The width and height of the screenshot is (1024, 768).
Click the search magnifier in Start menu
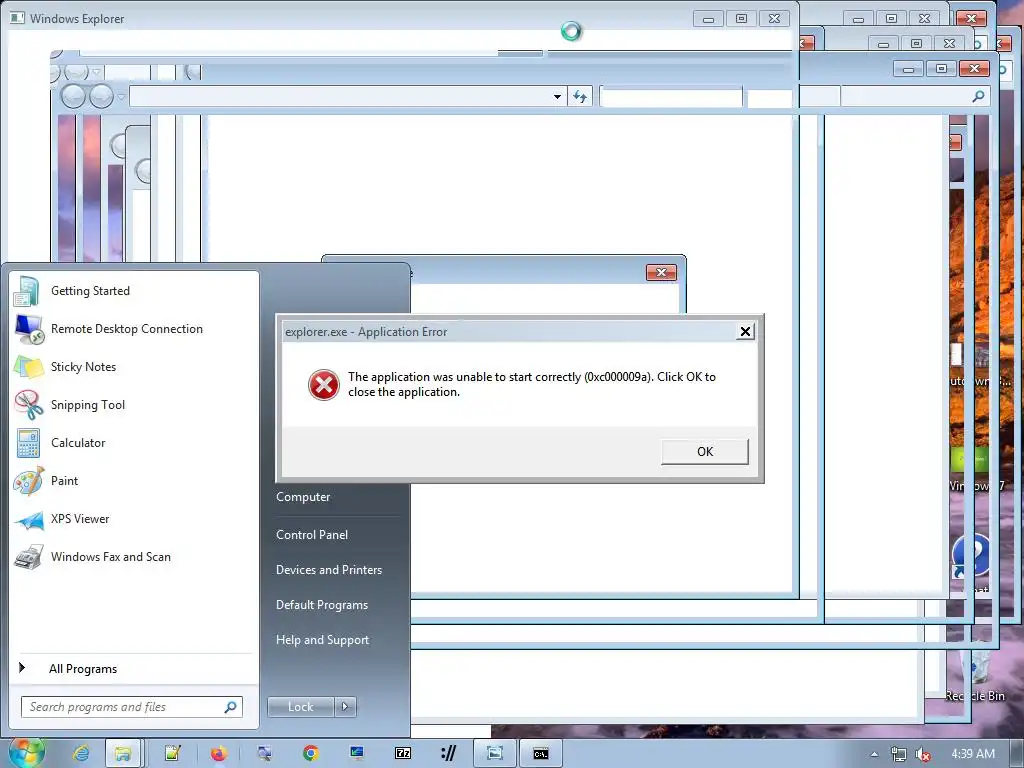[231, 707]
